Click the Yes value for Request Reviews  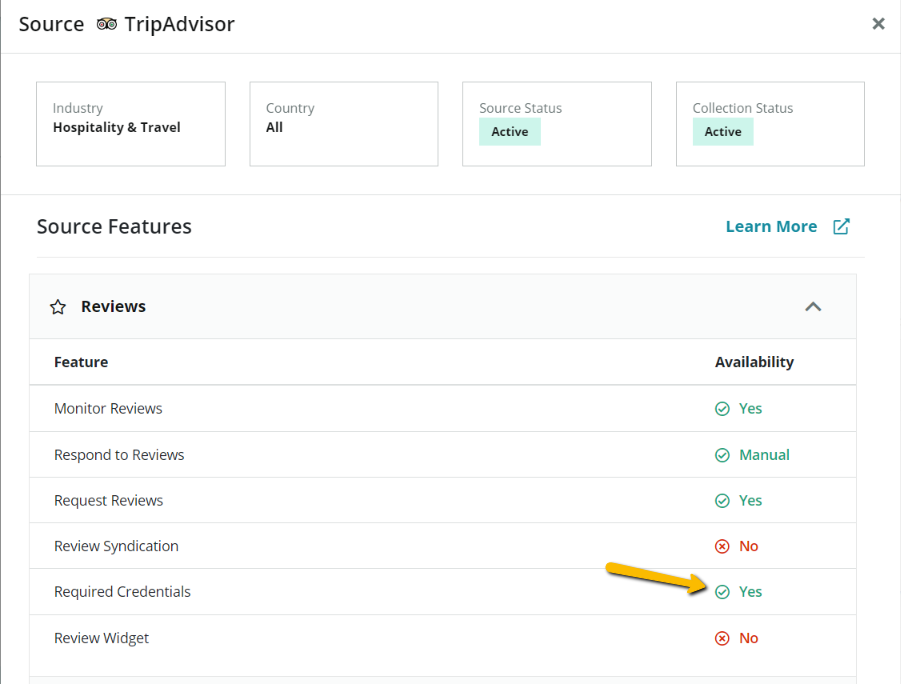point(750,500)
